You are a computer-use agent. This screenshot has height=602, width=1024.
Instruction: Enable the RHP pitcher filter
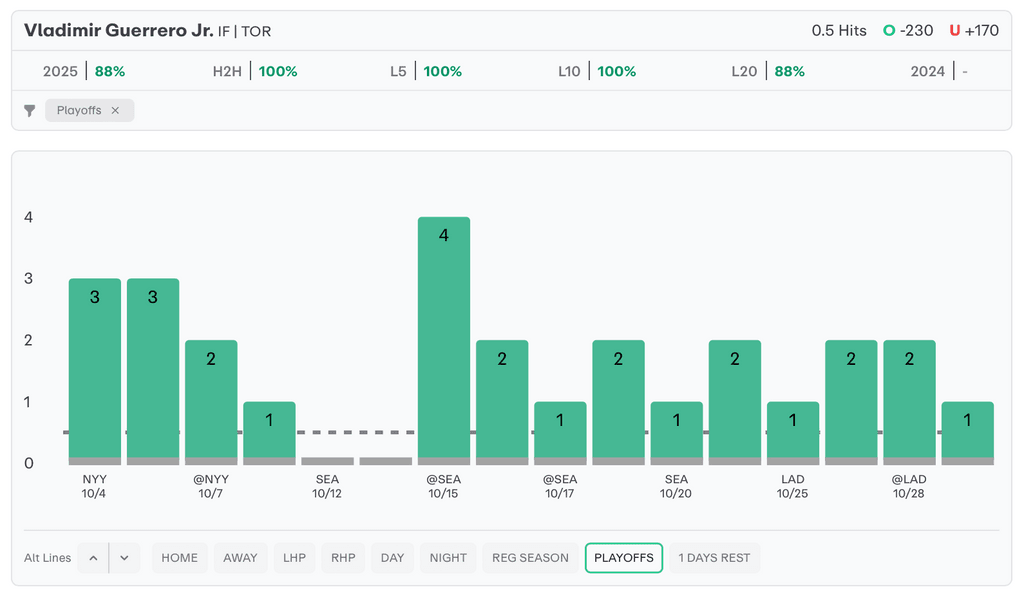point(343,558)
